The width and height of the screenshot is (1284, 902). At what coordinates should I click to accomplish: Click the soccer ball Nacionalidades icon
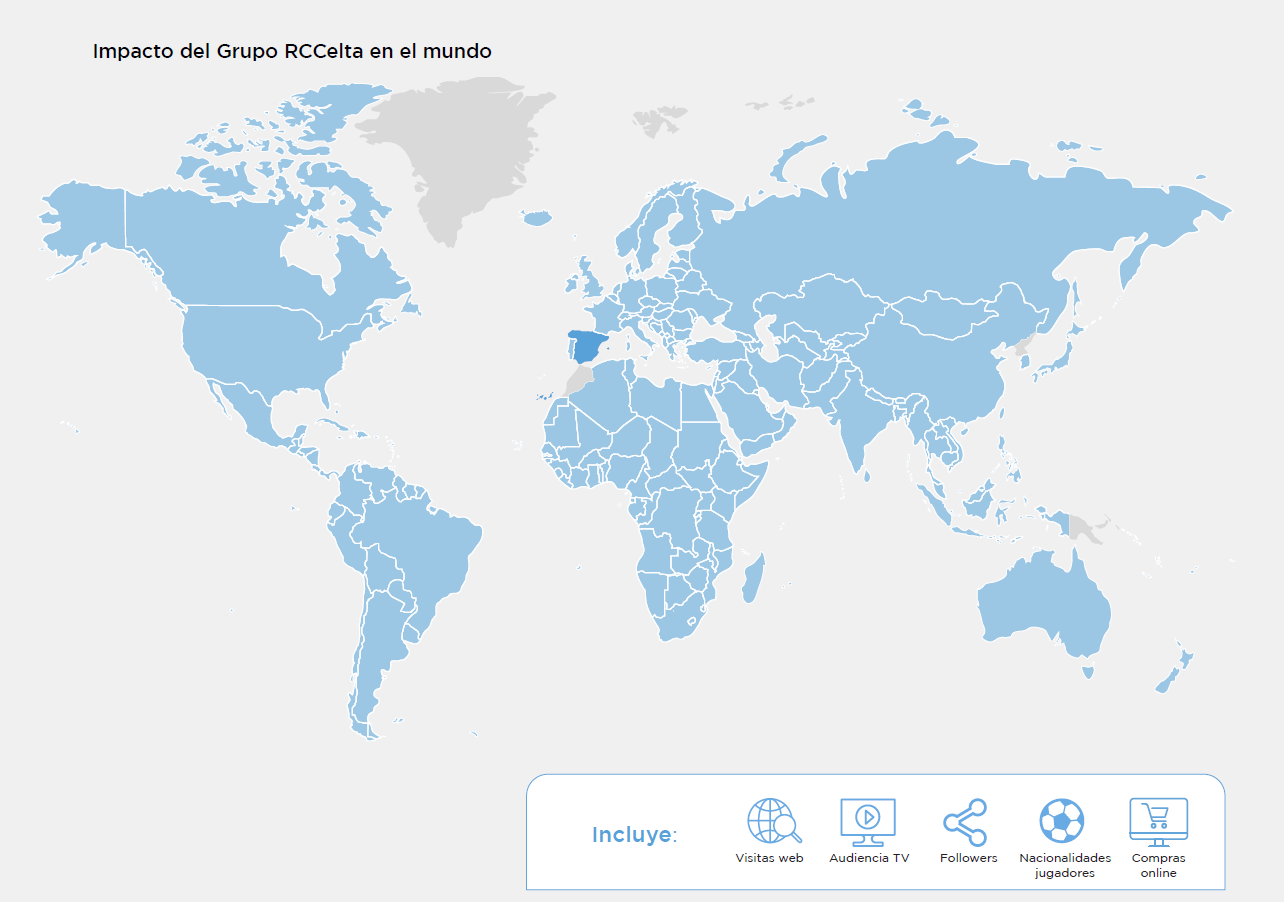pyautogui.click(x=1062, y=821)
